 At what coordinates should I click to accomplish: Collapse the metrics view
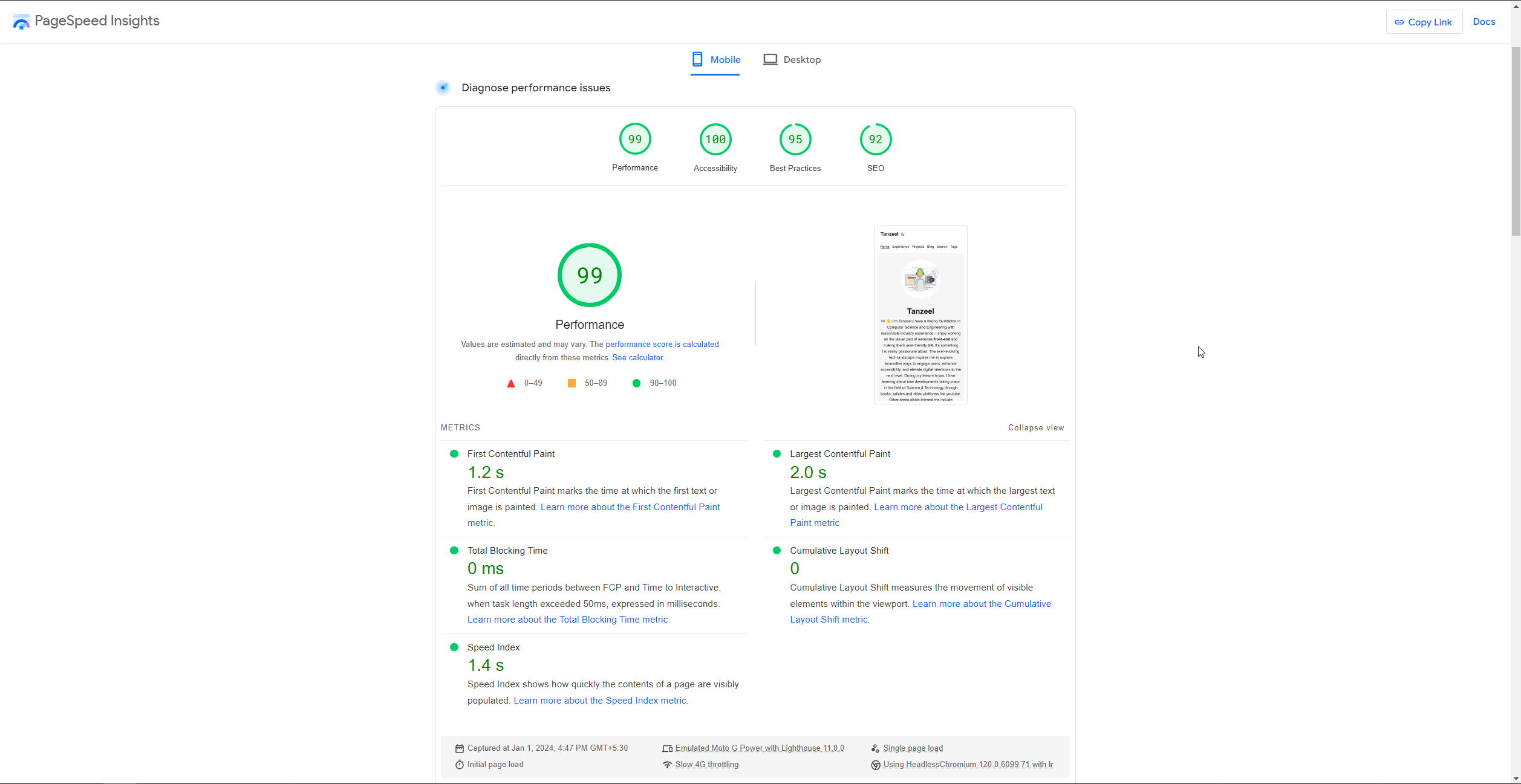(x=1035, y=427)
